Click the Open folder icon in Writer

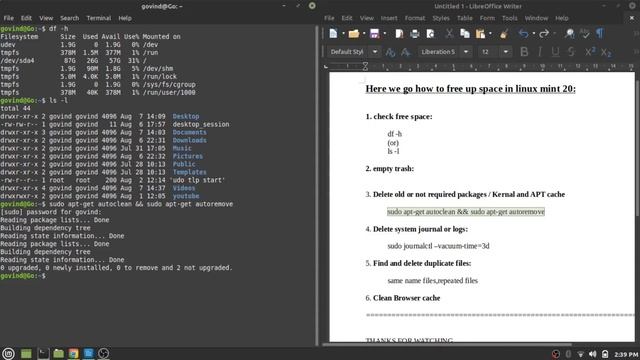coord(353,34)
